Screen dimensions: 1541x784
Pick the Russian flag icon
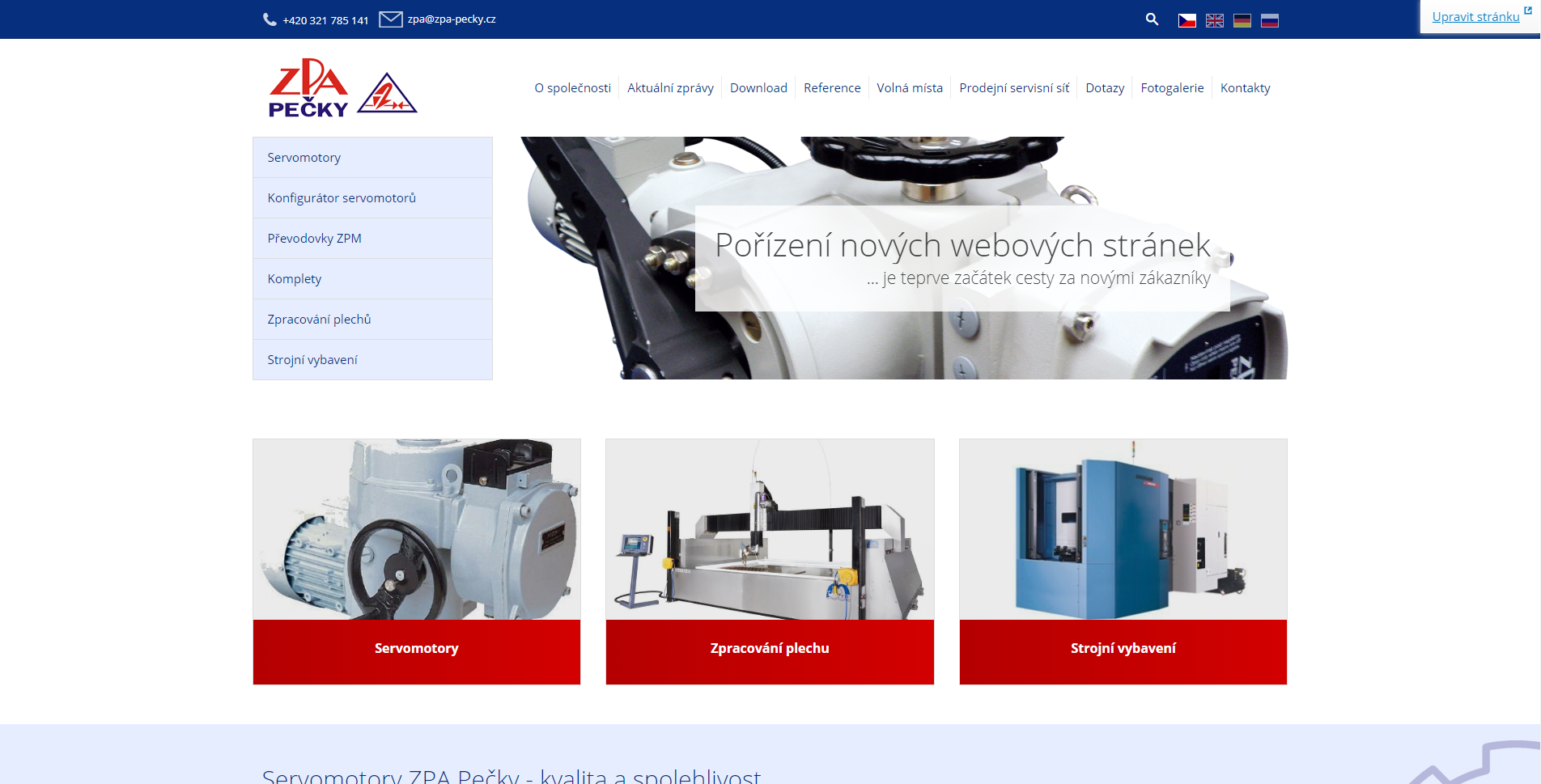point(1270,20)
